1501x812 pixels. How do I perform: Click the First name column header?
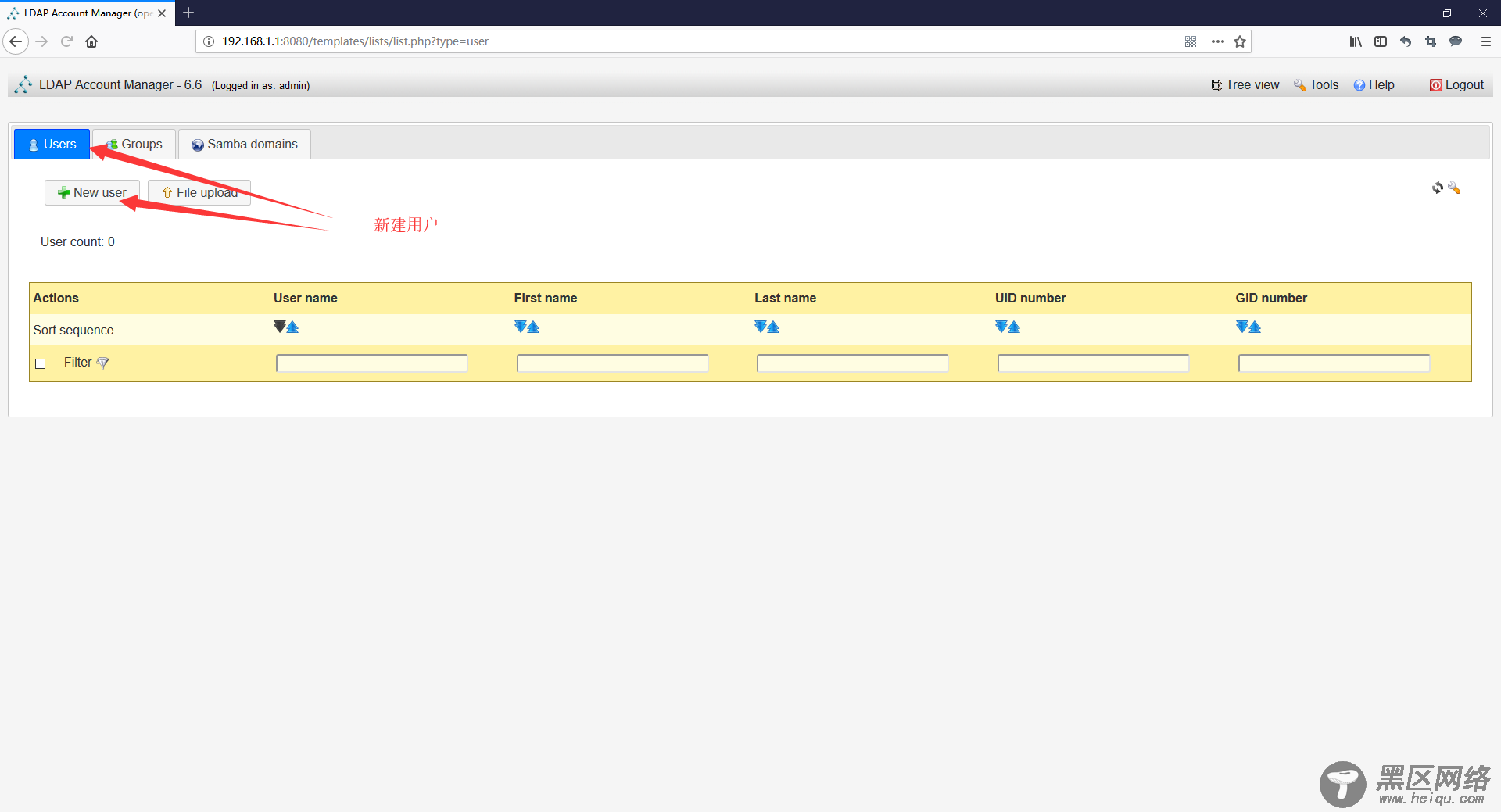tap(546, 298)
